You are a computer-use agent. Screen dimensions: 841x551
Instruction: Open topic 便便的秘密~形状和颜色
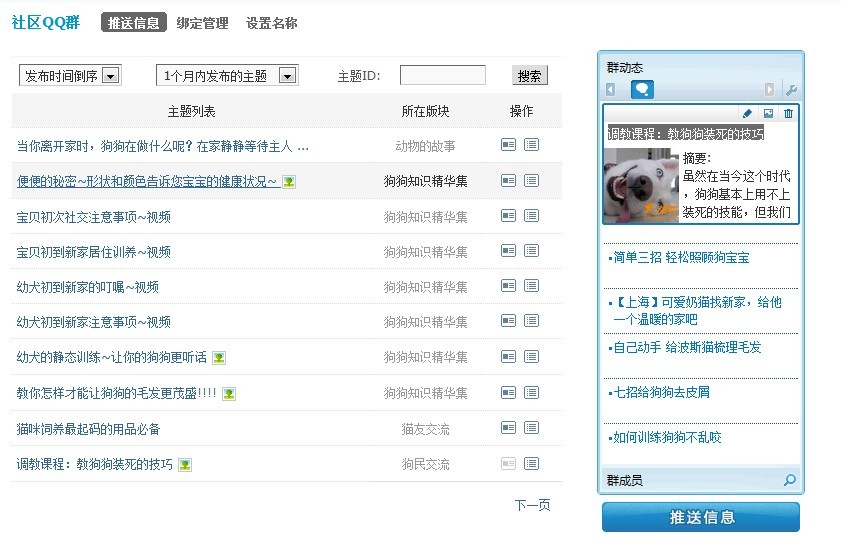146,181
